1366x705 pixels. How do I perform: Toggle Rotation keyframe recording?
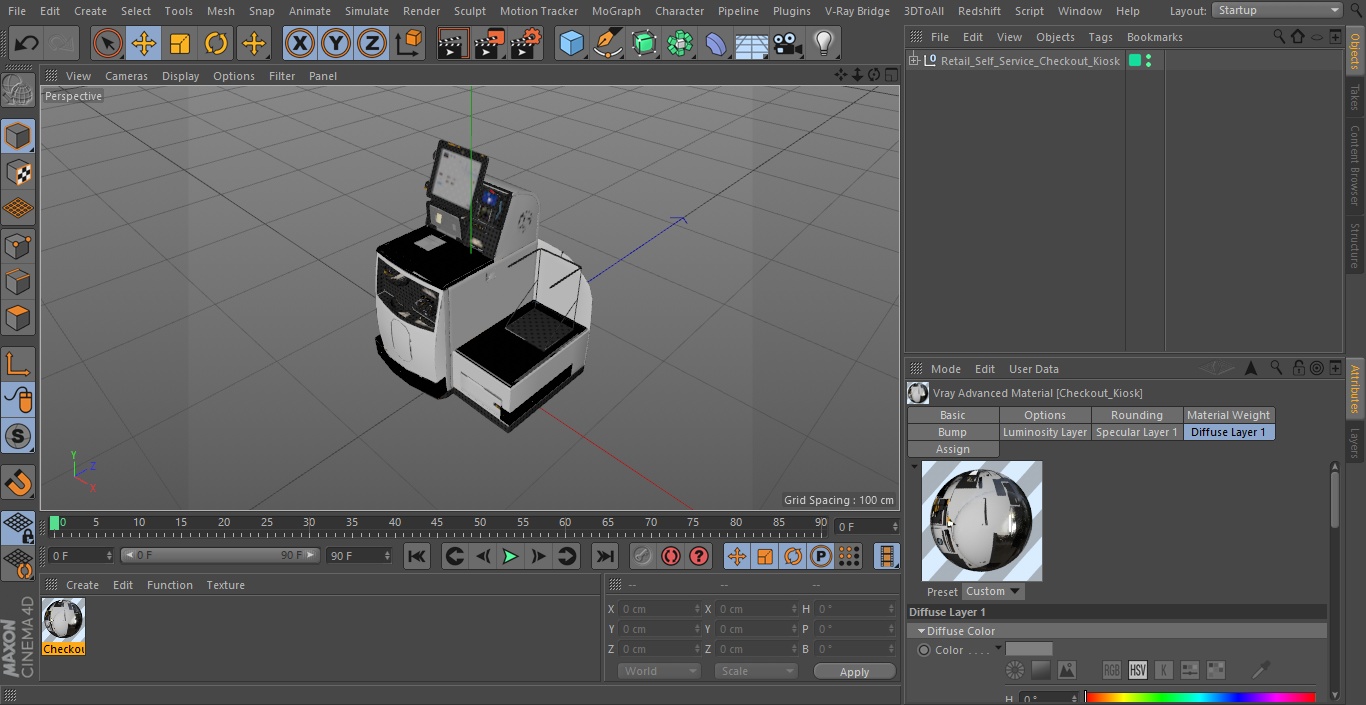793,556
